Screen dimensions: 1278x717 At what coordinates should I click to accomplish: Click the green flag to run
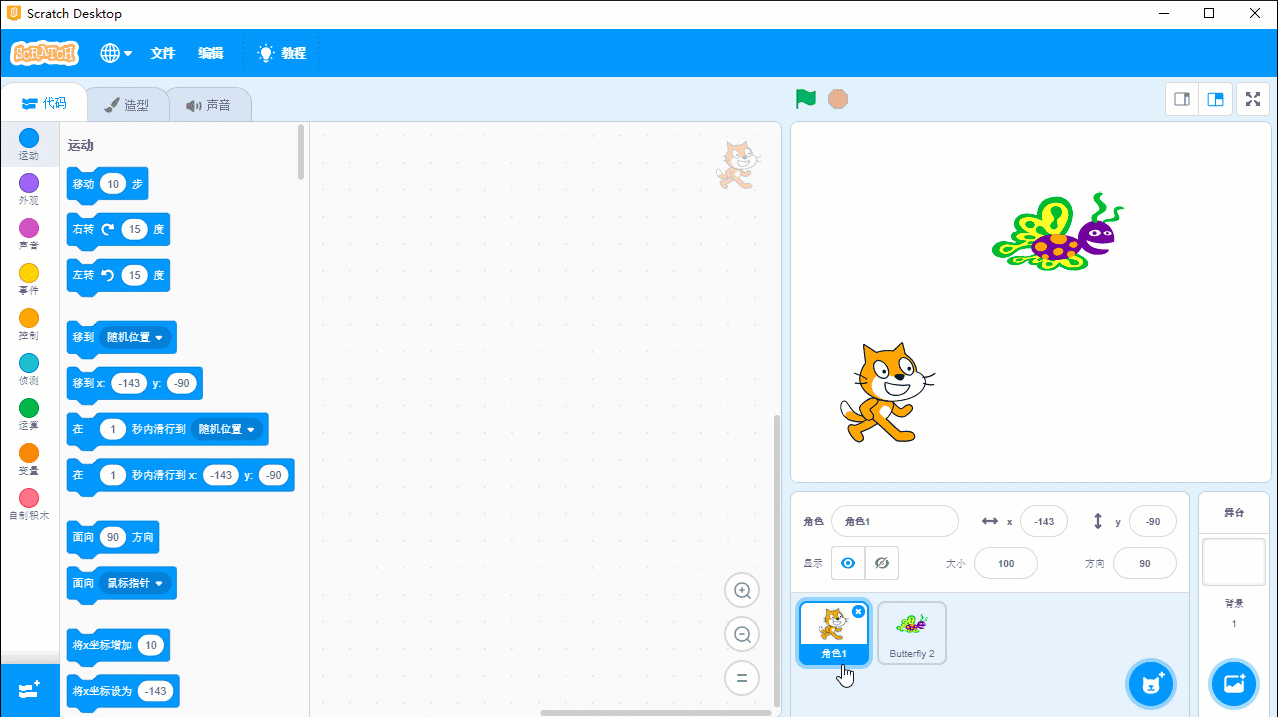pyautogui.click(x=806, y=99)
